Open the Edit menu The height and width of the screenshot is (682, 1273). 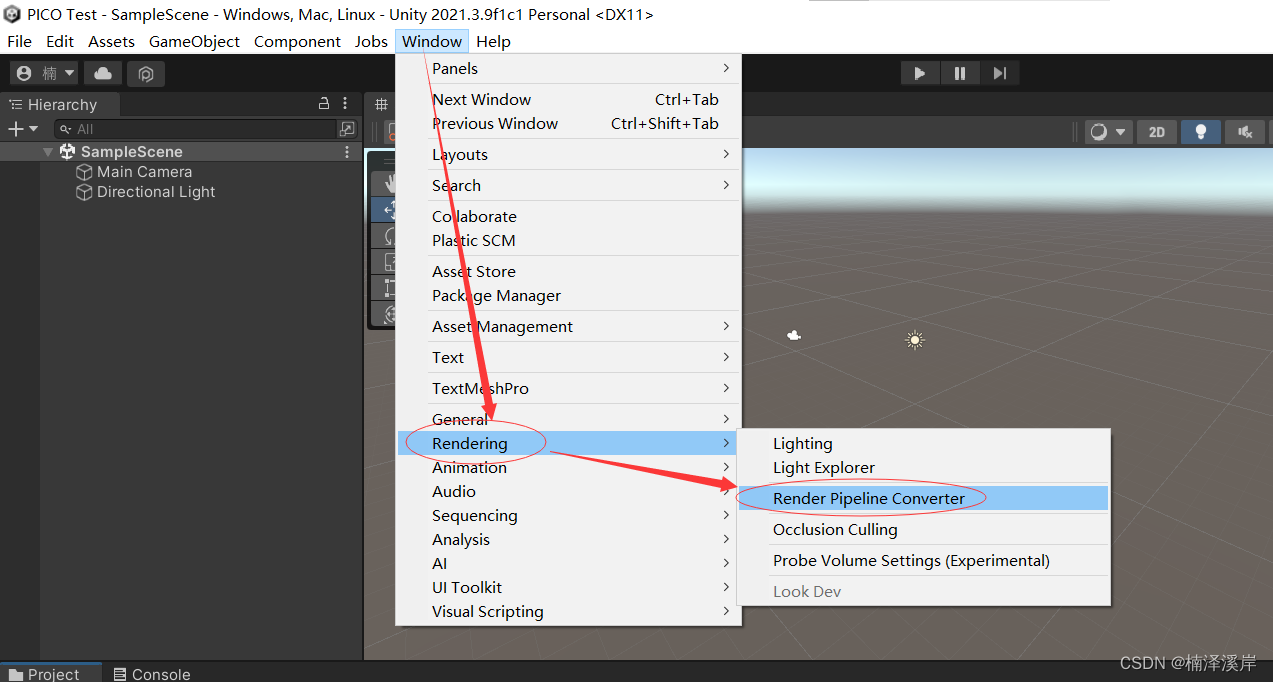(60, 41)
